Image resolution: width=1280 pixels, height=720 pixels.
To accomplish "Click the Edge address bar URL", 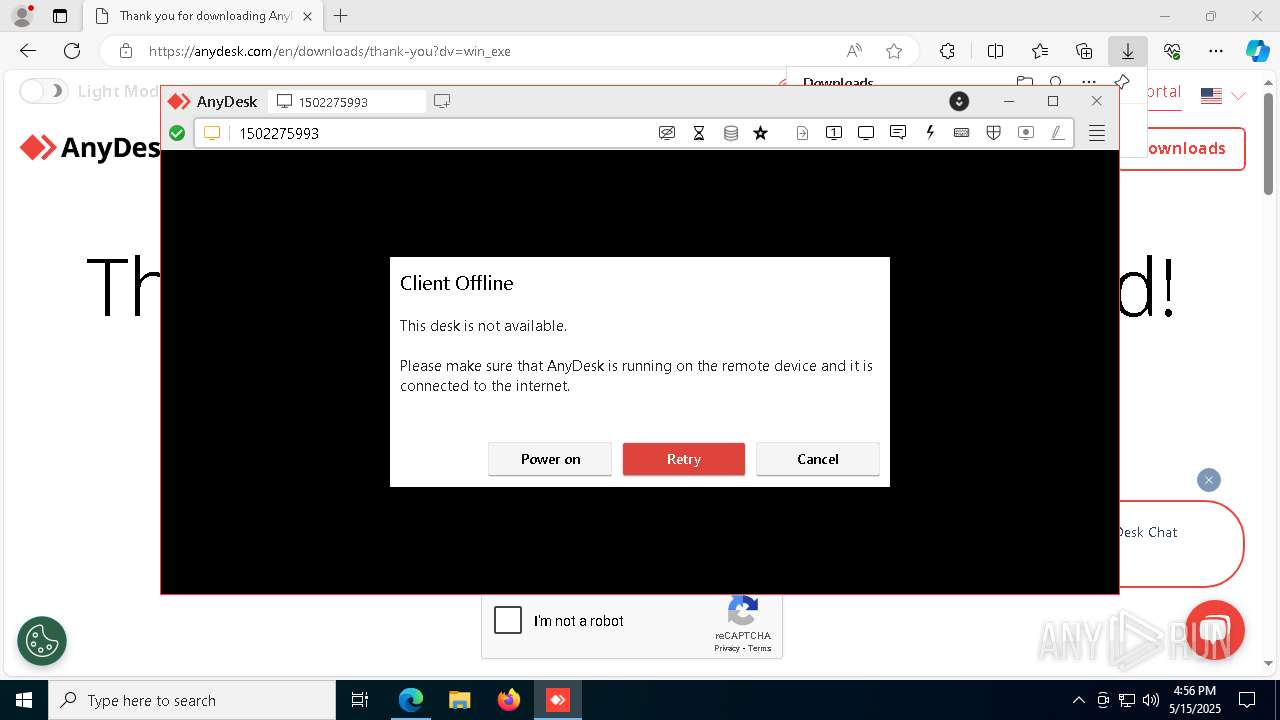I will (329, 51).
